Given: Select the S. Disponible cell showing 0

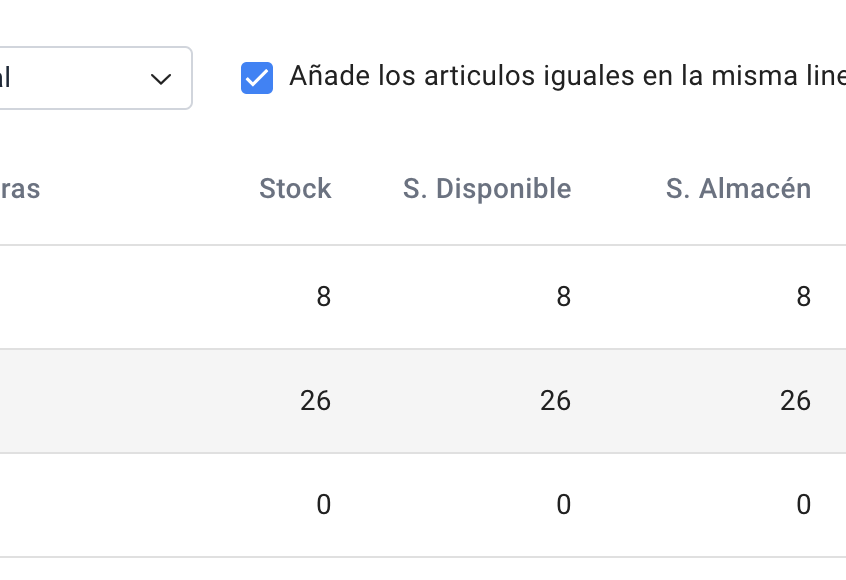Looking at the screenshot, I should 563,505.
